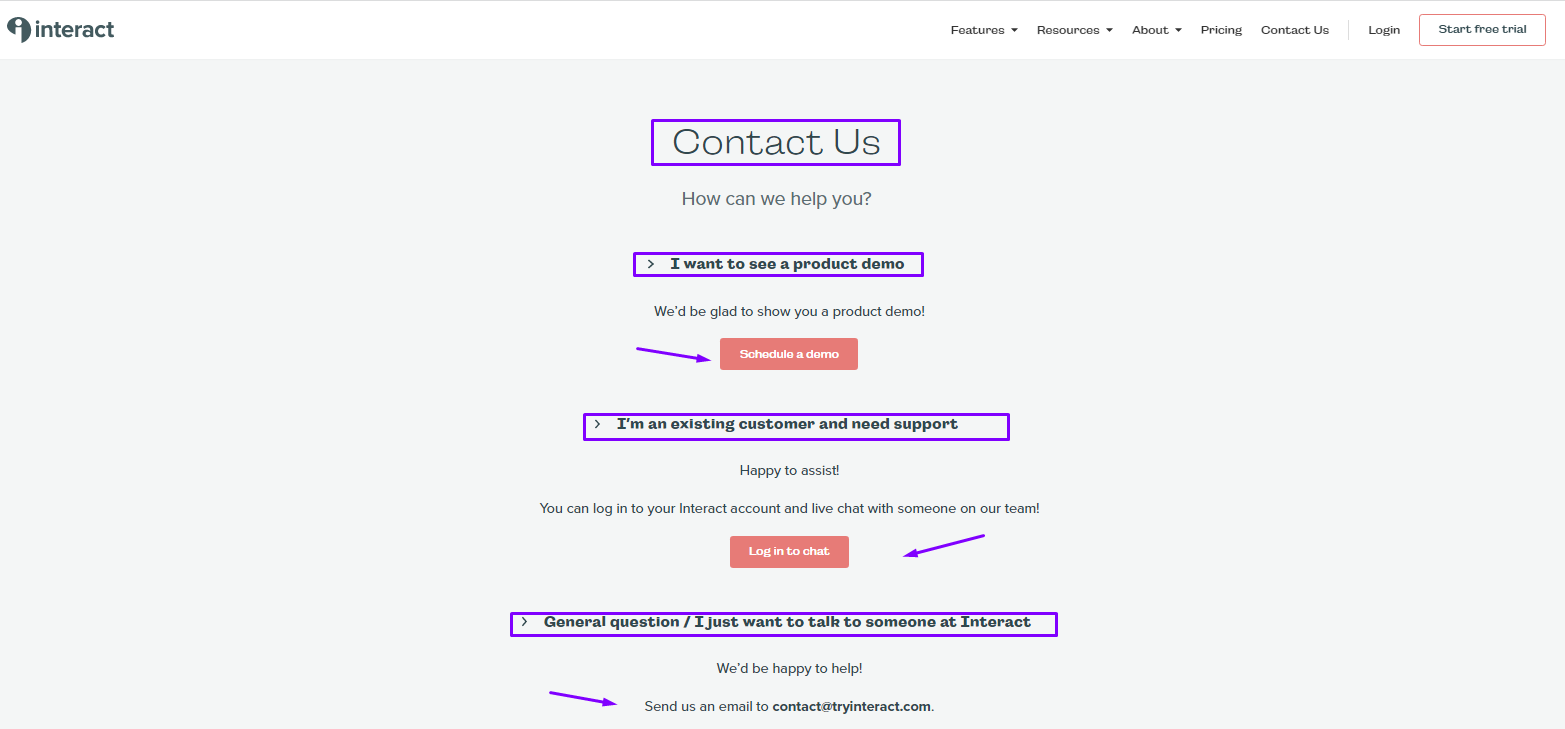The width and height of the screenshot is (1565, 729).
Task: Collapse "I'm an existing customer and need support"
Action: pyautogui.click(x=787, y=424)
